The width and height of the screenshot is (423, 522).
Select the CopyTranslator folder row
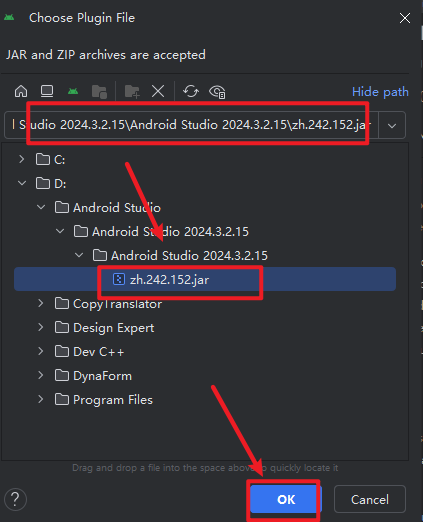click(x=205, y=303)
